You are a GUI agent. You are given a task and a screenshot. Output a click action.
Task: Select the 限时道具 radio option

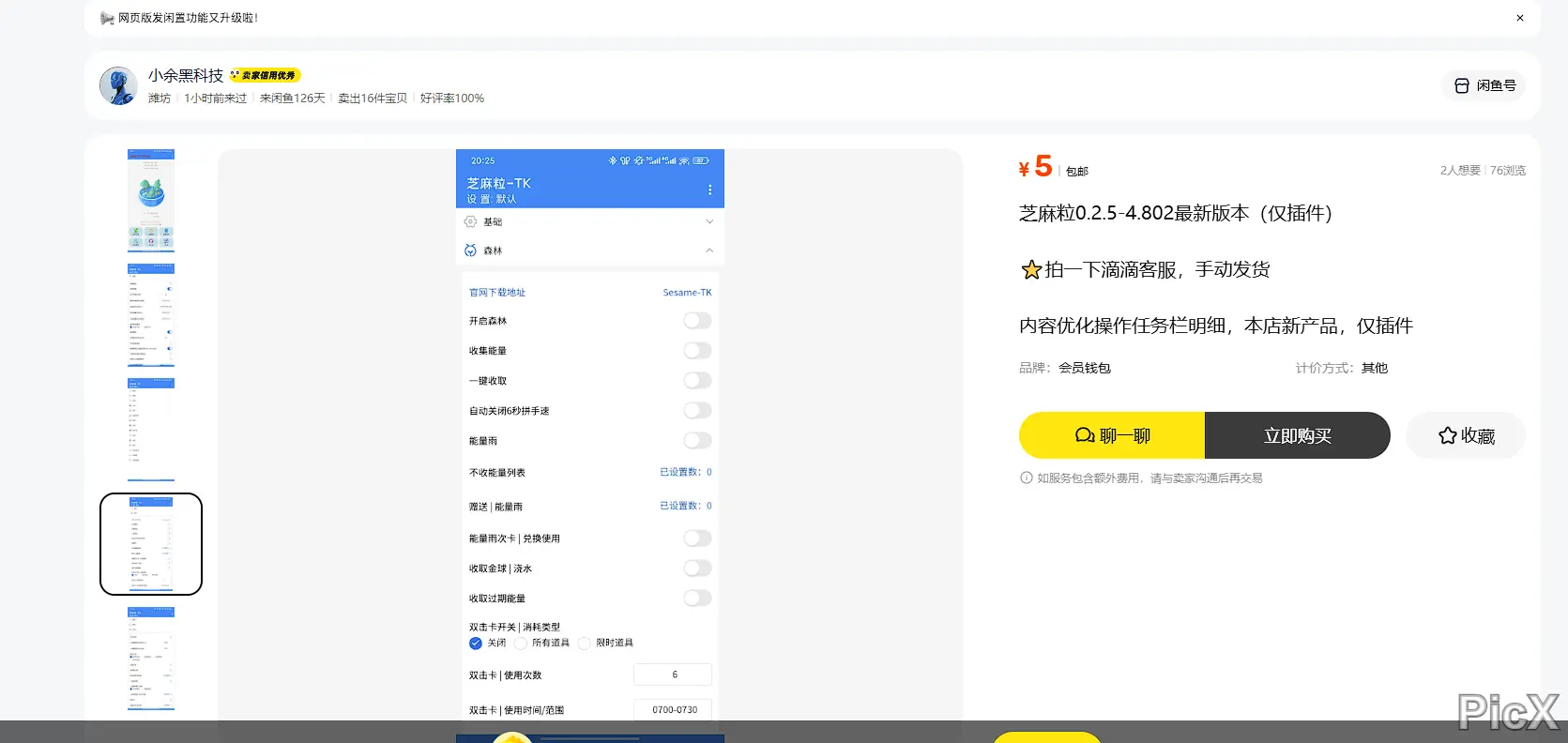585,643
